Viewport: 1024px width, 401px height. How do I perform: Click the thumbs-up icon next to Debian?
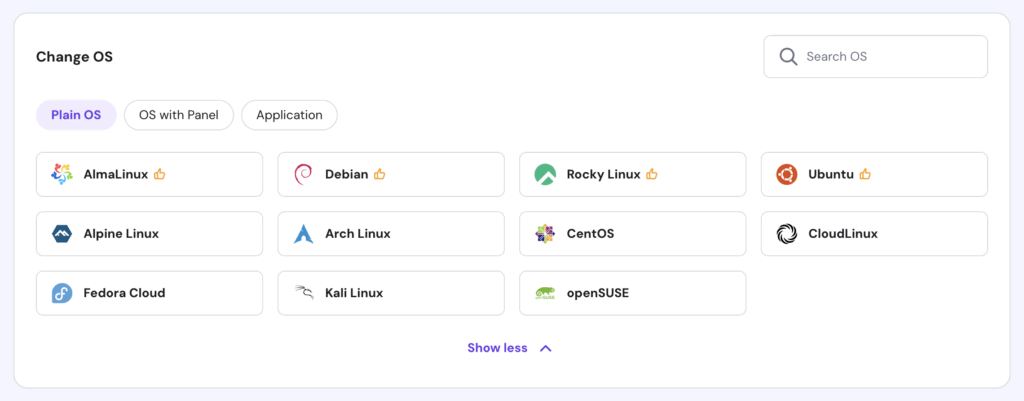tap(380, 174)
